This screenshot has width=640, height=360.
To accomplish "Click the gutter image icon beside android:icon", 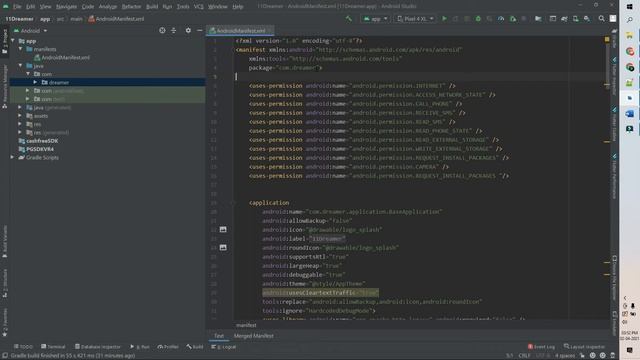I will 223,229.
